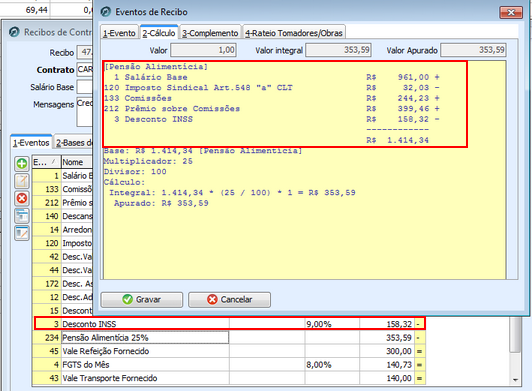Select event row 44 Desc.Va
This screenshot has width=532, height=391.
[x=62, y=270]
